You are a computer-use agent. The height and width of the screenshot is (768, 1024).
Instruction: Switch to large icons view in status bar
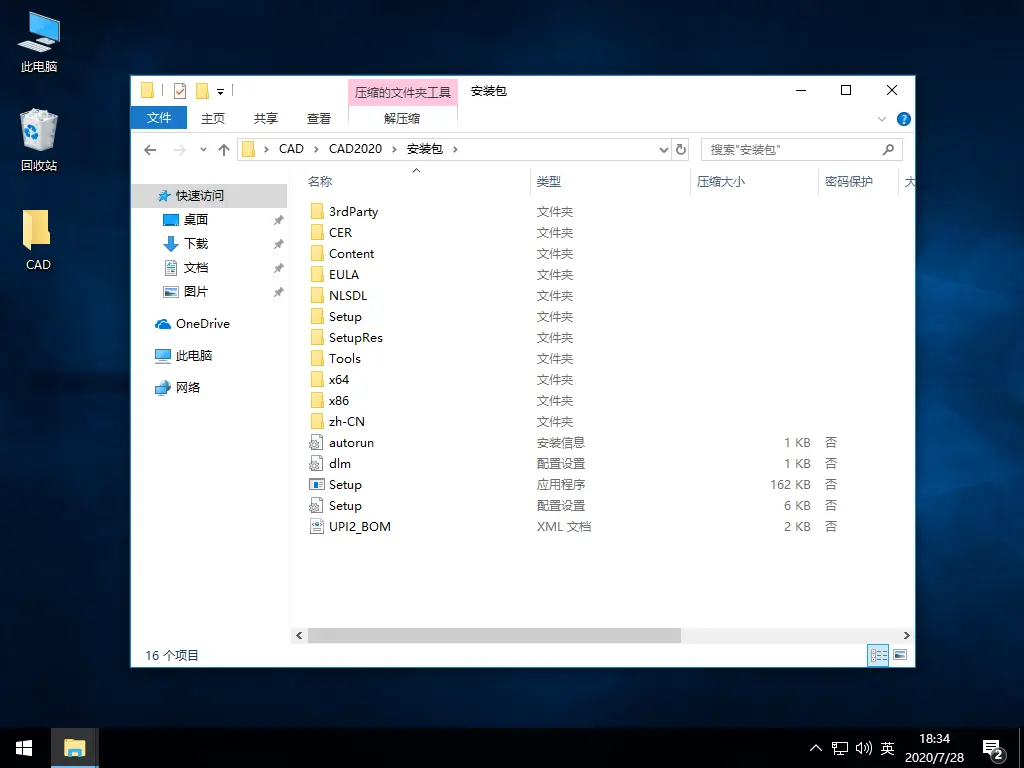click(900, 654)
